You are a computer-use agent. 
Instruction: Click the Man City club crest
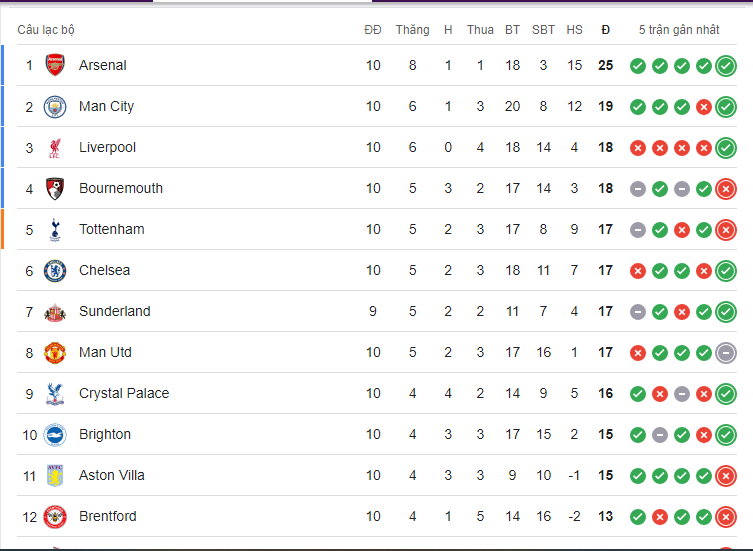point(55,107)
